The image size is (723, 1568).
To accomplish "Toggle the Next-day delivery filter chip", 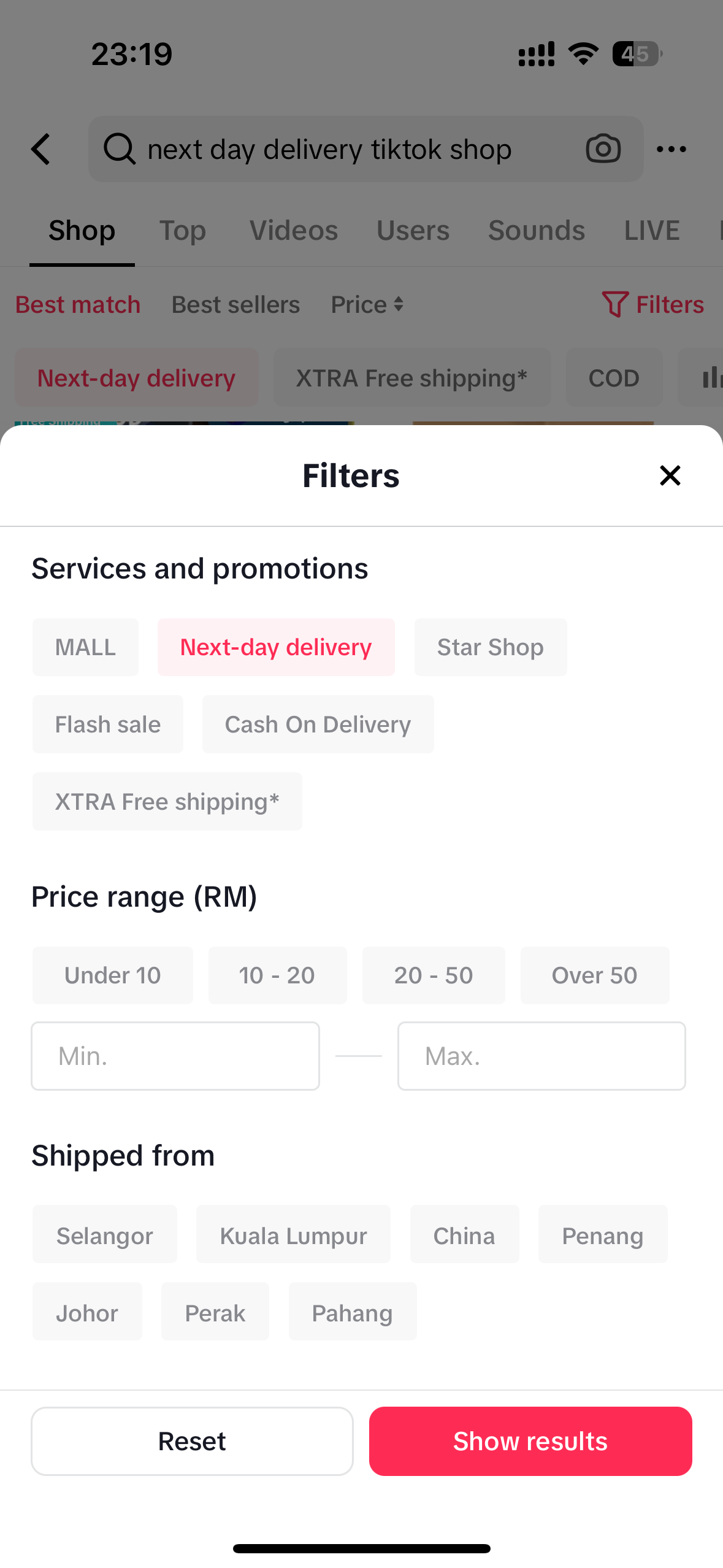I will click(x=276, y=647).
